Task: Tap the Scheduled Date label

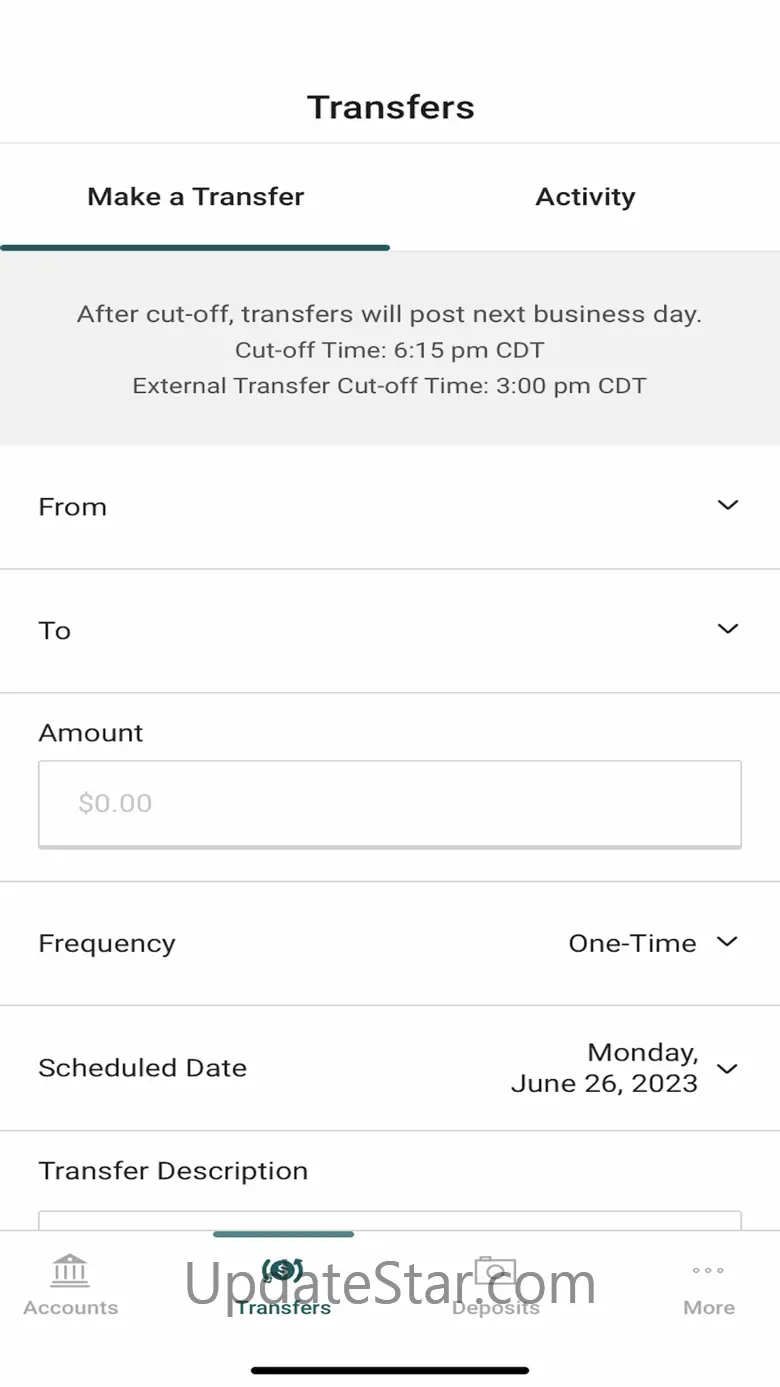Action: click(x=142, y=1068)
